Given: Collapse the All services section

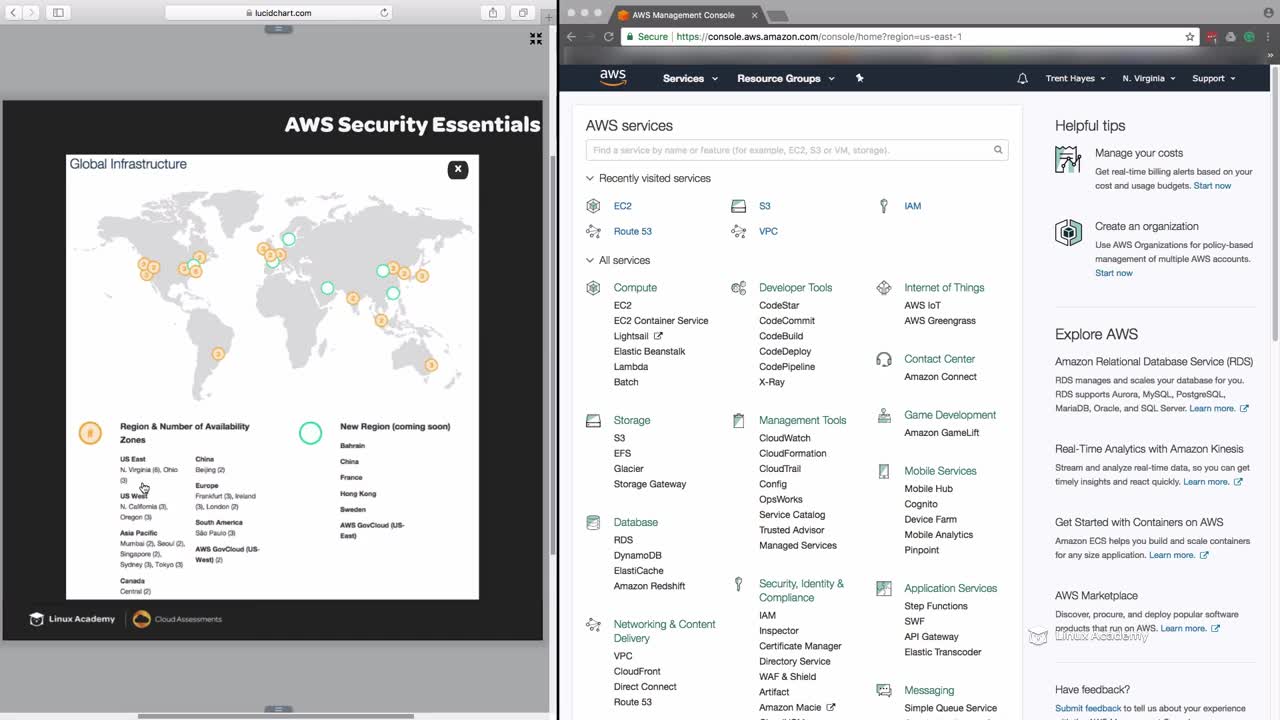Looking at the screenshot, I should click(590, 261).
